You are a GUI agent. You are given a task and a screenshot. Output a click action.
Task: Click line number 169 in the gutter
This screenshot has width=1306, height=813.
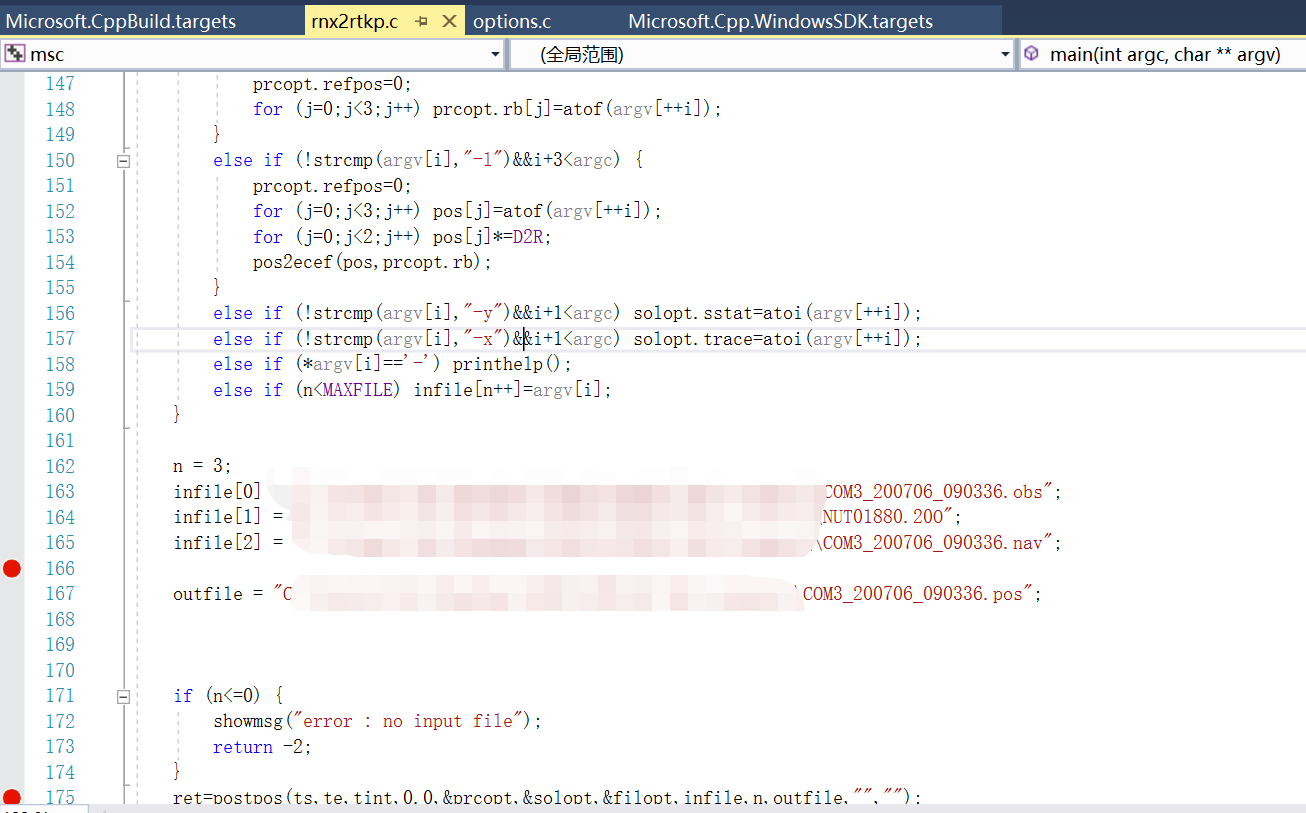tap(60, 644)
